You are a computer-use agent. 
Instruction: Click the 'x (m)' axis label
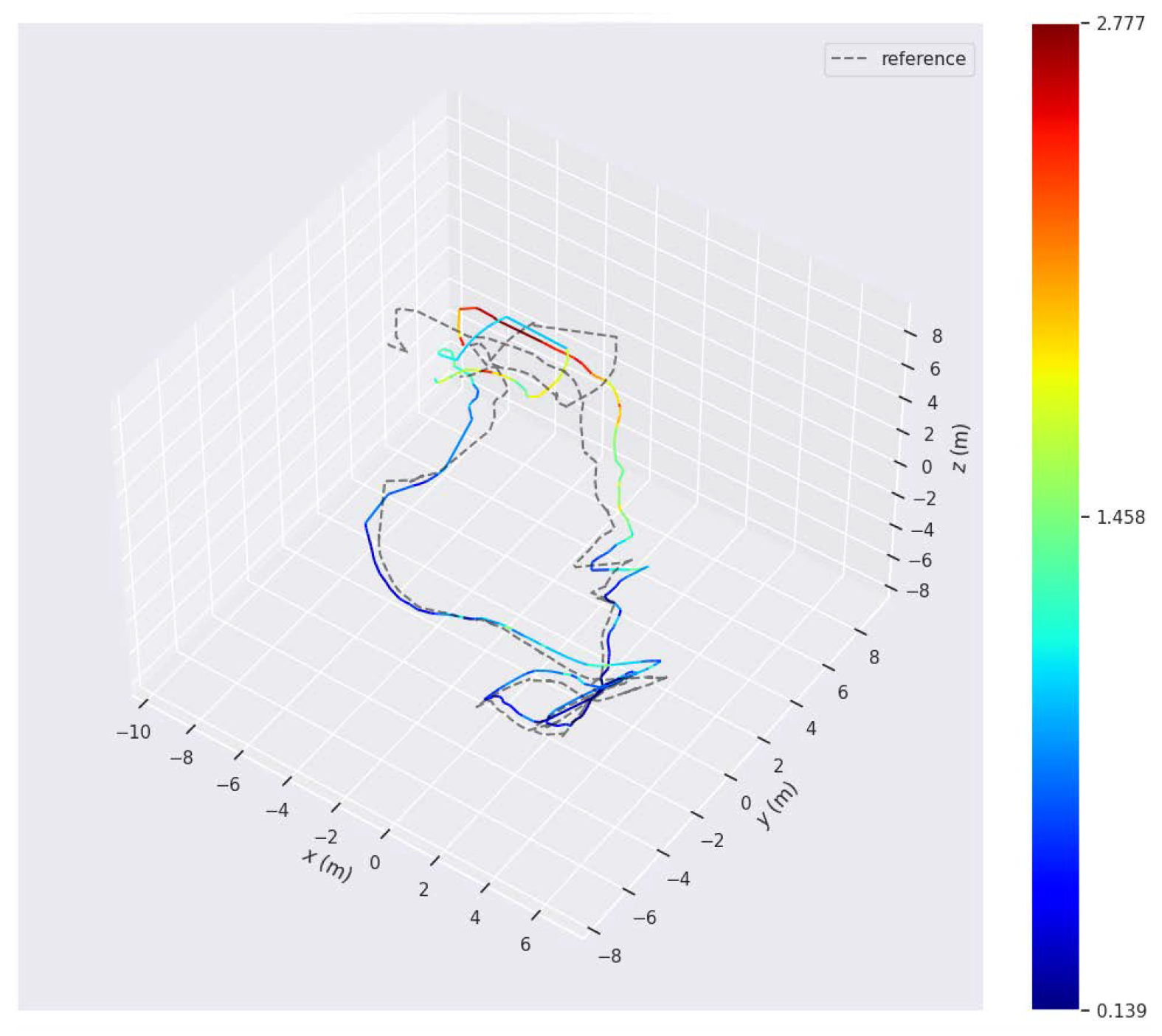pyautogui.click(x=327, y=865)
